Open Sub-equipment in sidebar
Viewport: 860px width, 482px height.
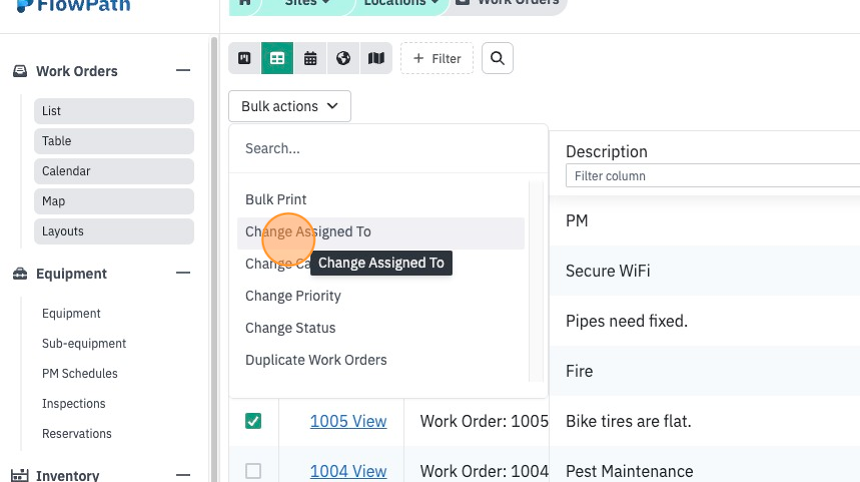pyautogui.click(x=84, y=344)
